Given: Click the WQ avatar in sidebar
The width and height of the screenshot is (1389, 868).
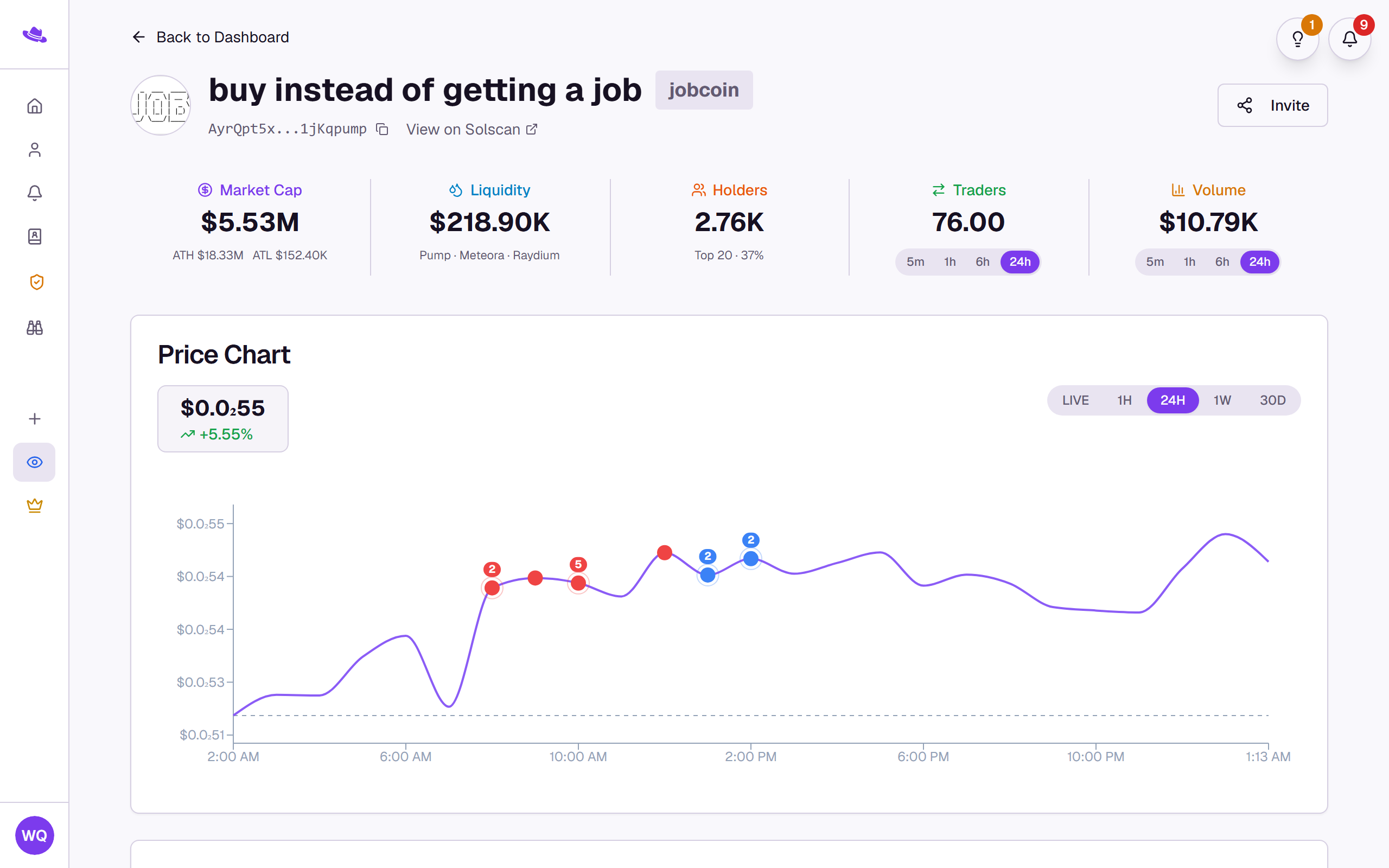Looking at the screenshot, I should pyautogui.click(x=34, y=835).
